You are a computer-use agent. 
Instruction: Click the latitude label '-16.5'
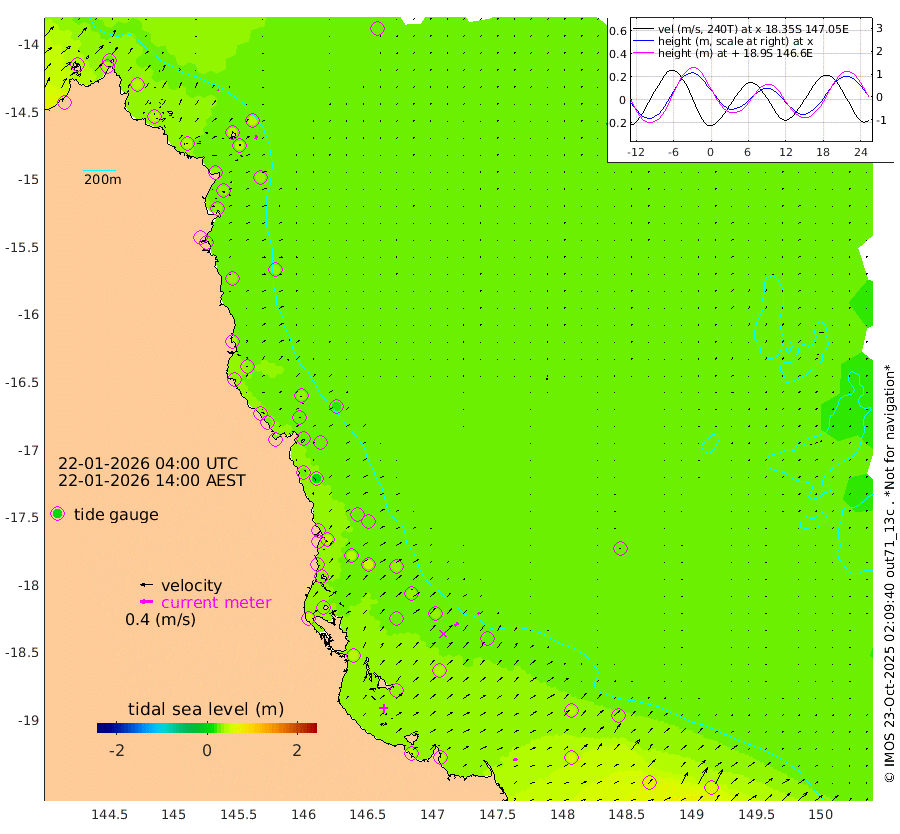[x=22, y=382]
